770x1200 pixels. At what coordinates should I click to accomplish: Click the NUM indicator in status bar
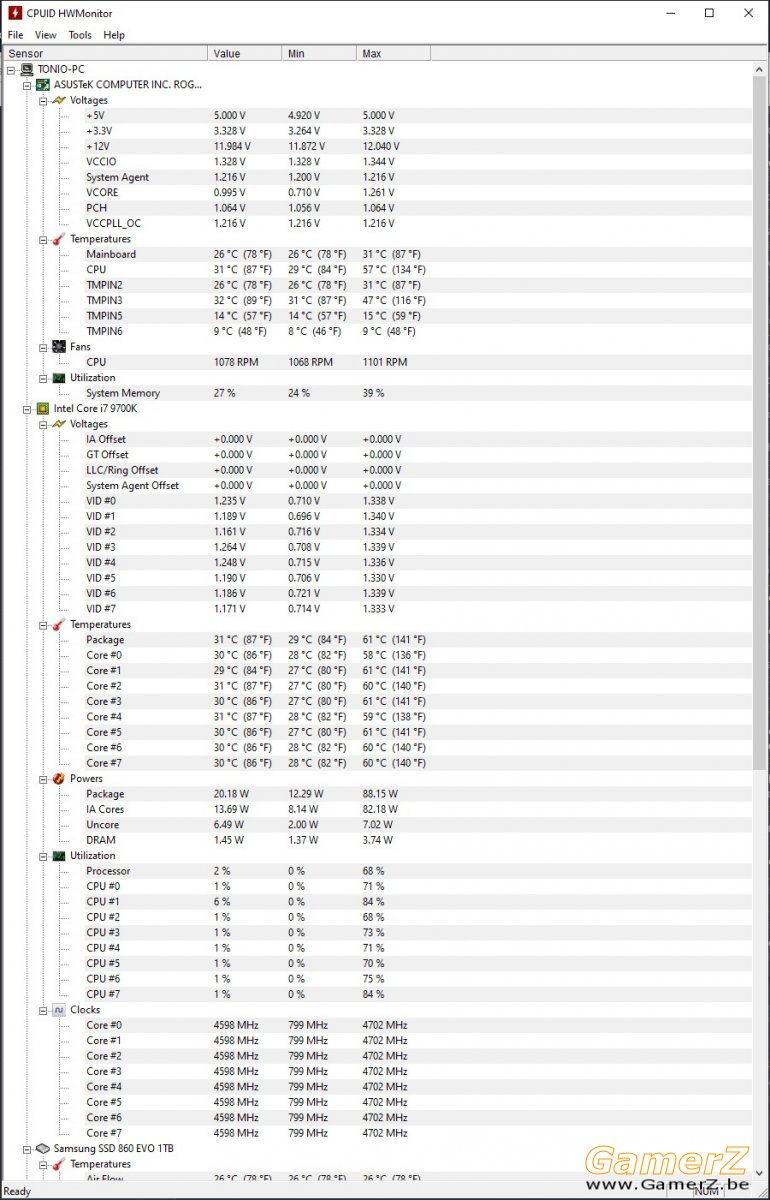click(708, 1191)
